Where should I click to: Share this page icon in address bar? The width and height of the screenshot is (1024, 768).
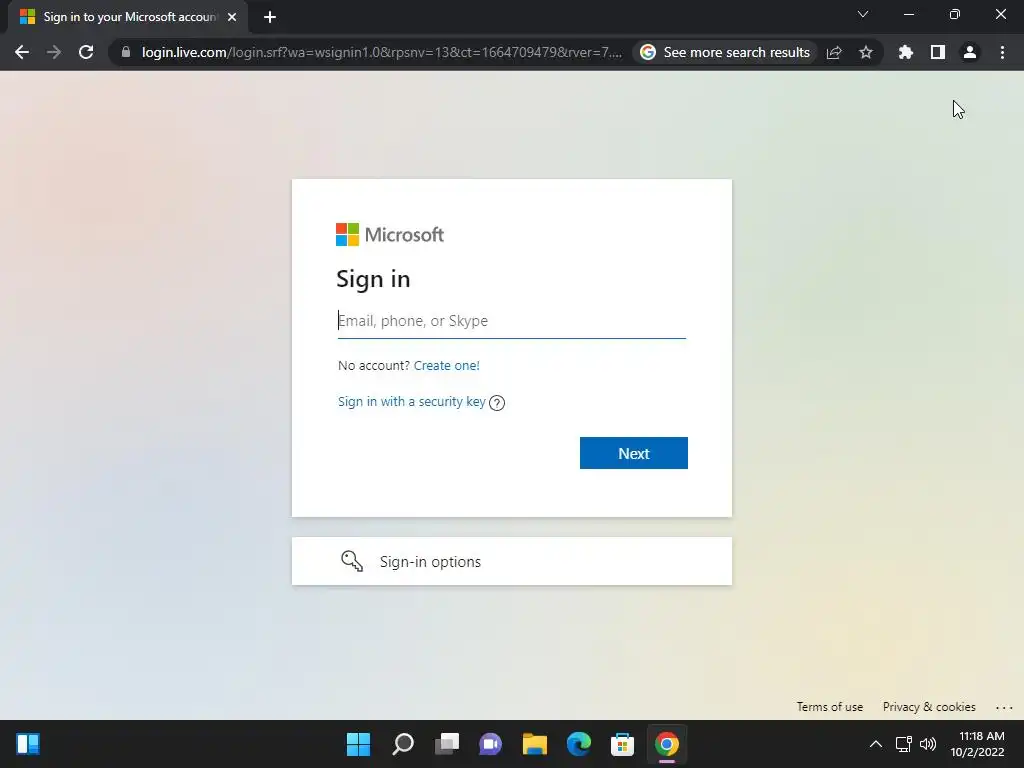(x=834, y=52)
